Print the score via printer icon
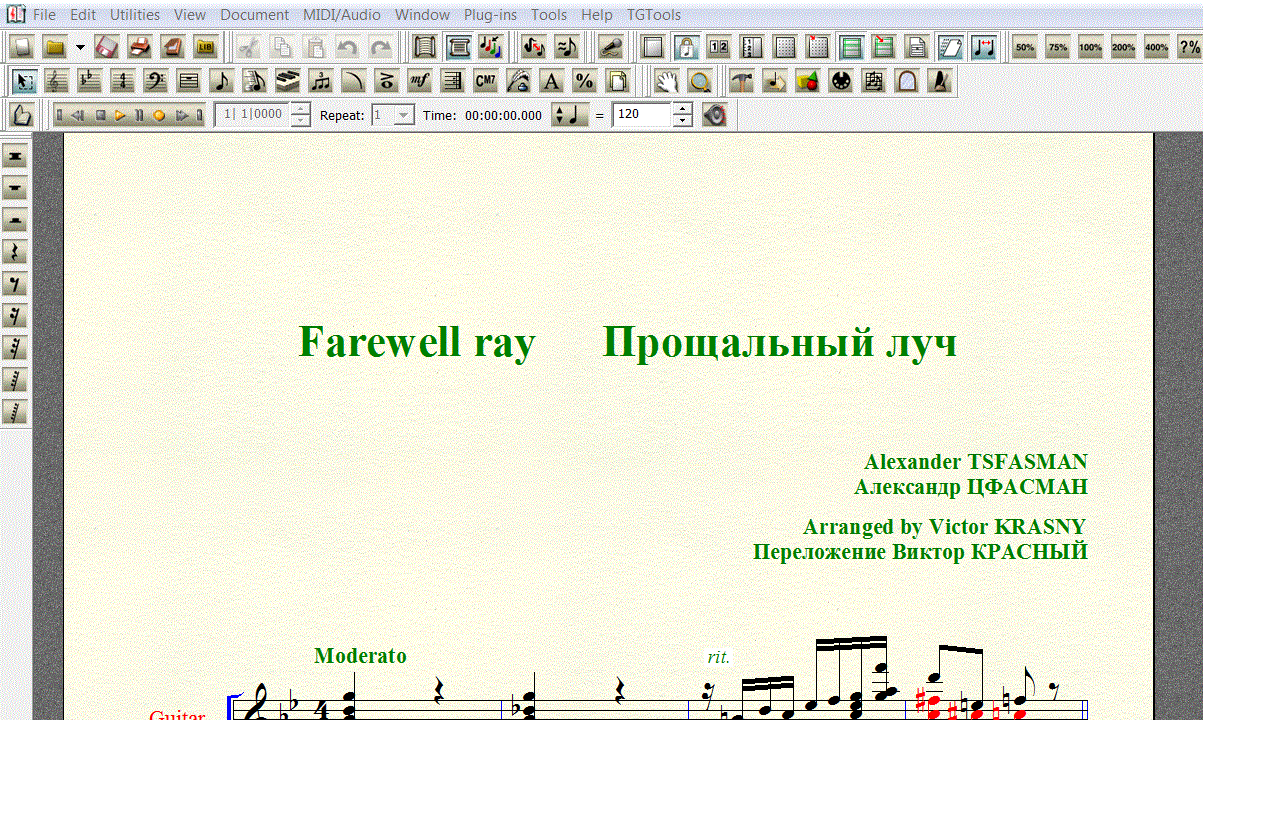Image resolution: width=1274 pixels, height=817 pixels. click(140, 47)
